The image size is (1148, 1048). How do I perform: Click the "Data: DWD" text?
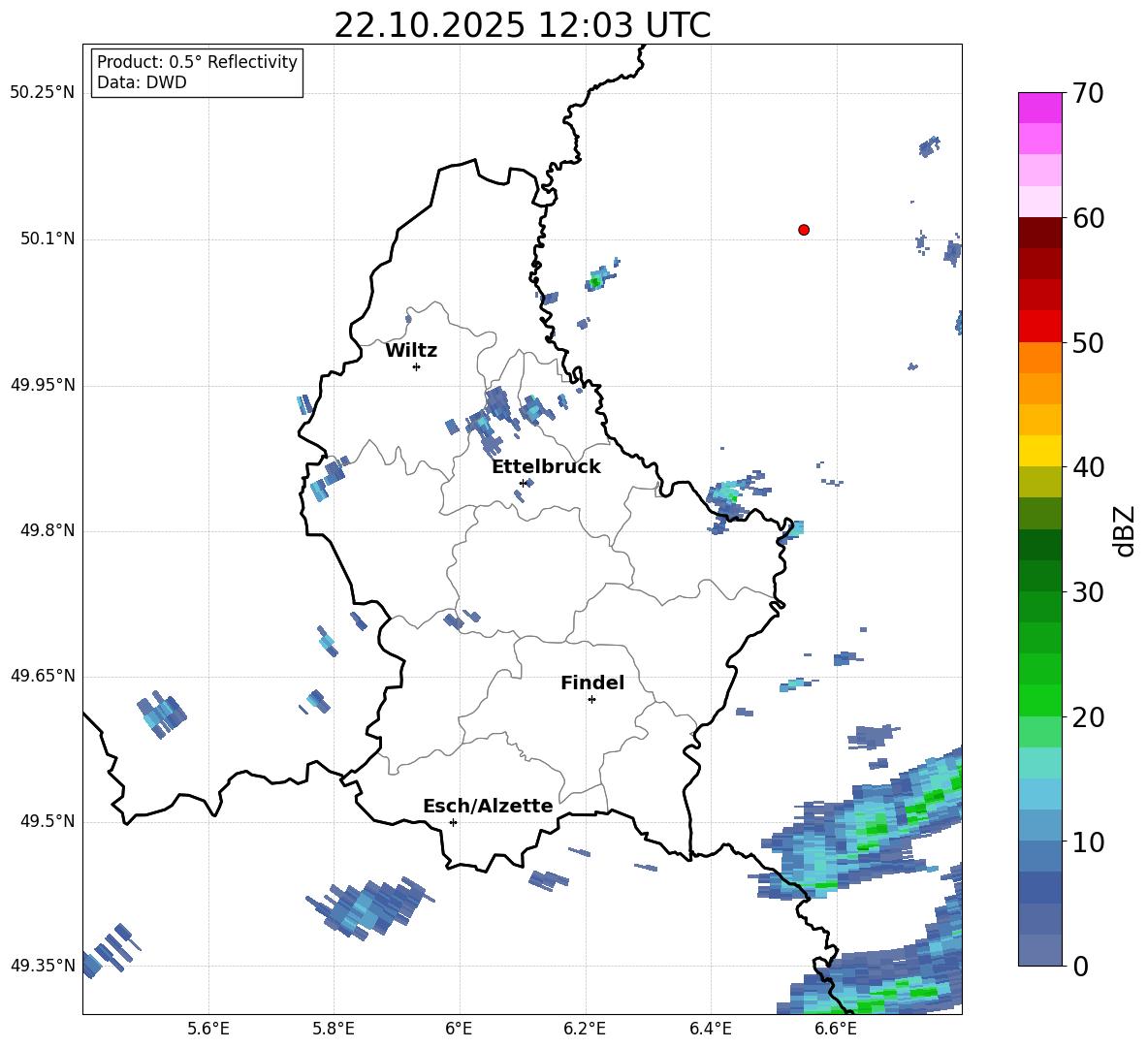pyautogui.click(x=142, y=82)
